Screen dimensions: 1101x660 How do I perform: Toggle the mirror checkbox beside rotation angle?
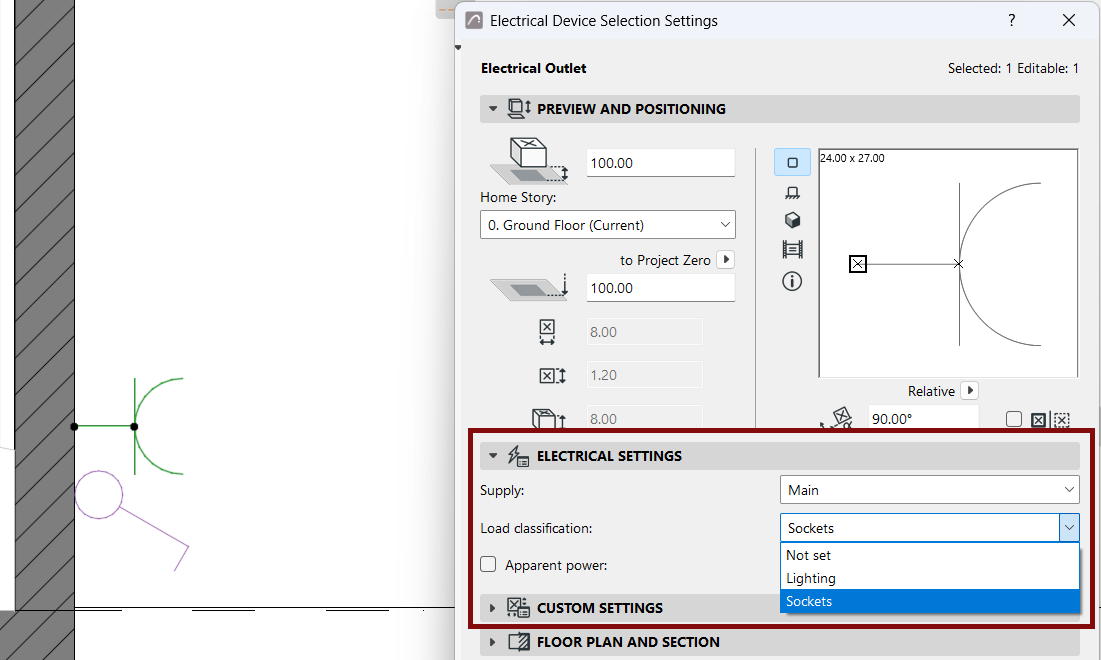point(1013,419)
